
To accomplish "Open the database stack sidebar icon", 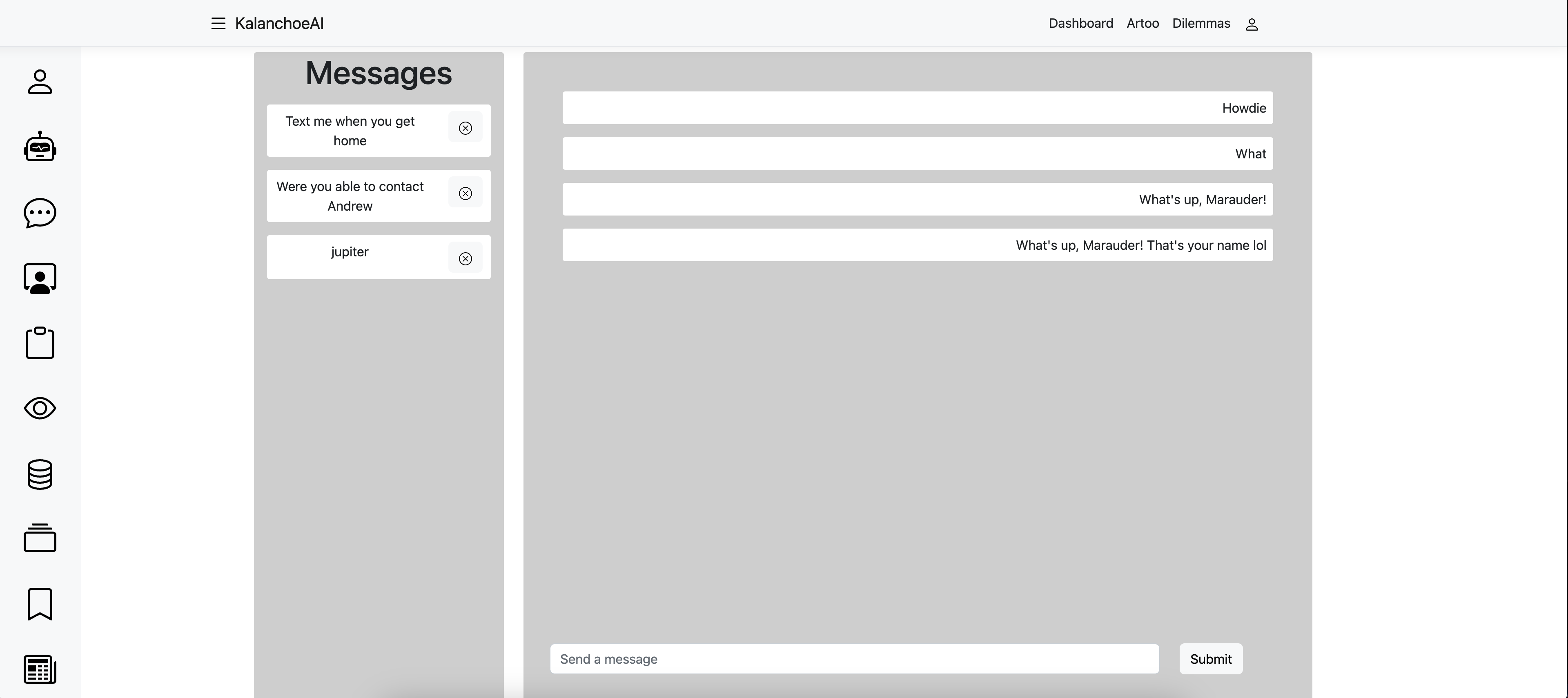I will coord(40,474).
